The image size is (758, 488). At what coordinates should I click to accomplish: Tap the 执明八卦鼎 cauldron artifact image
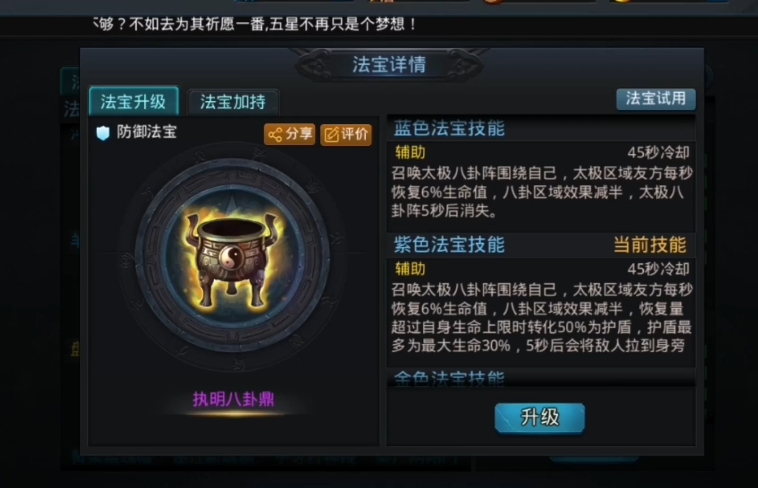pyautogui.click(x=232, y=262)
